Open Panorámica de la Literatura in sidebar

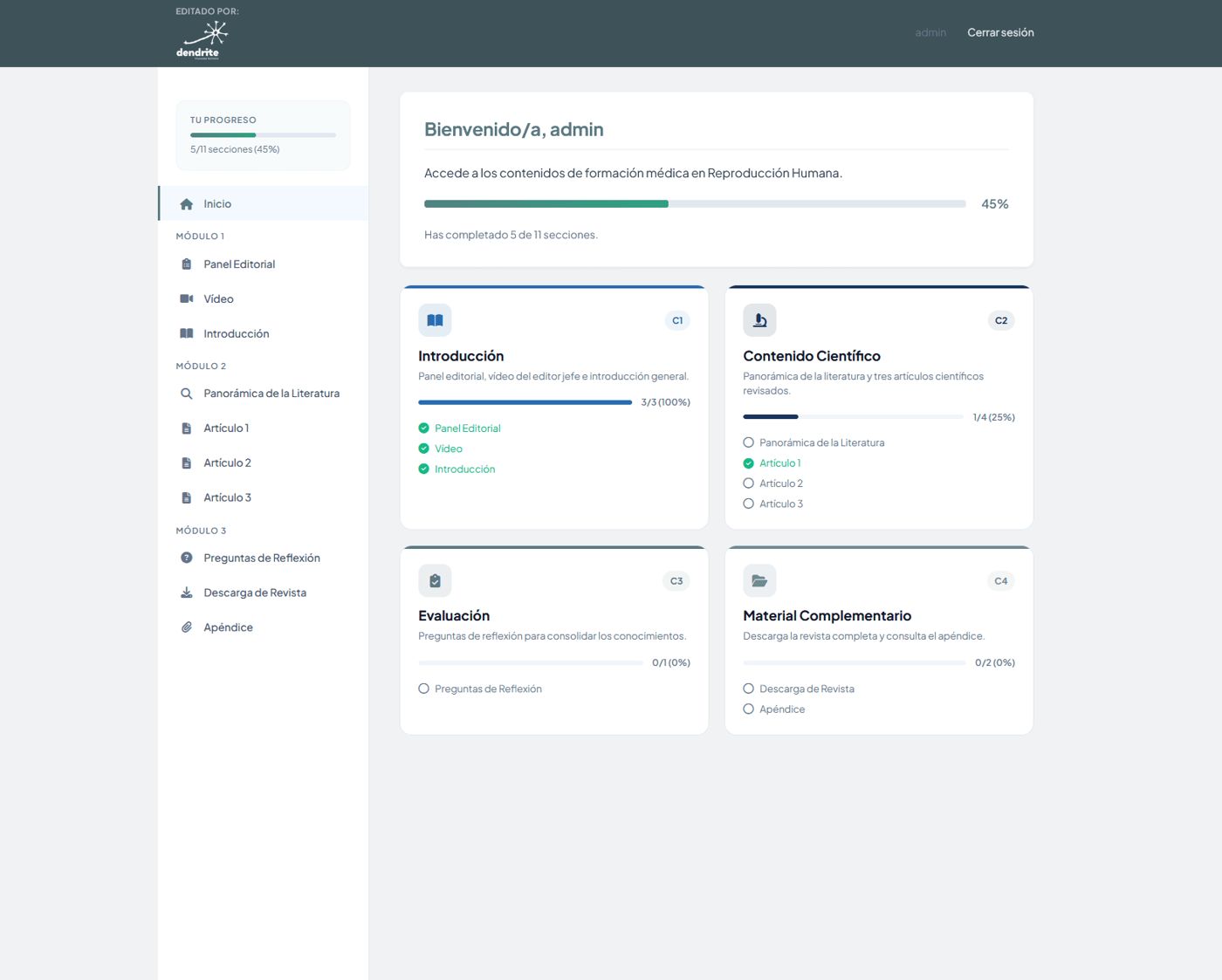point(264,394)
